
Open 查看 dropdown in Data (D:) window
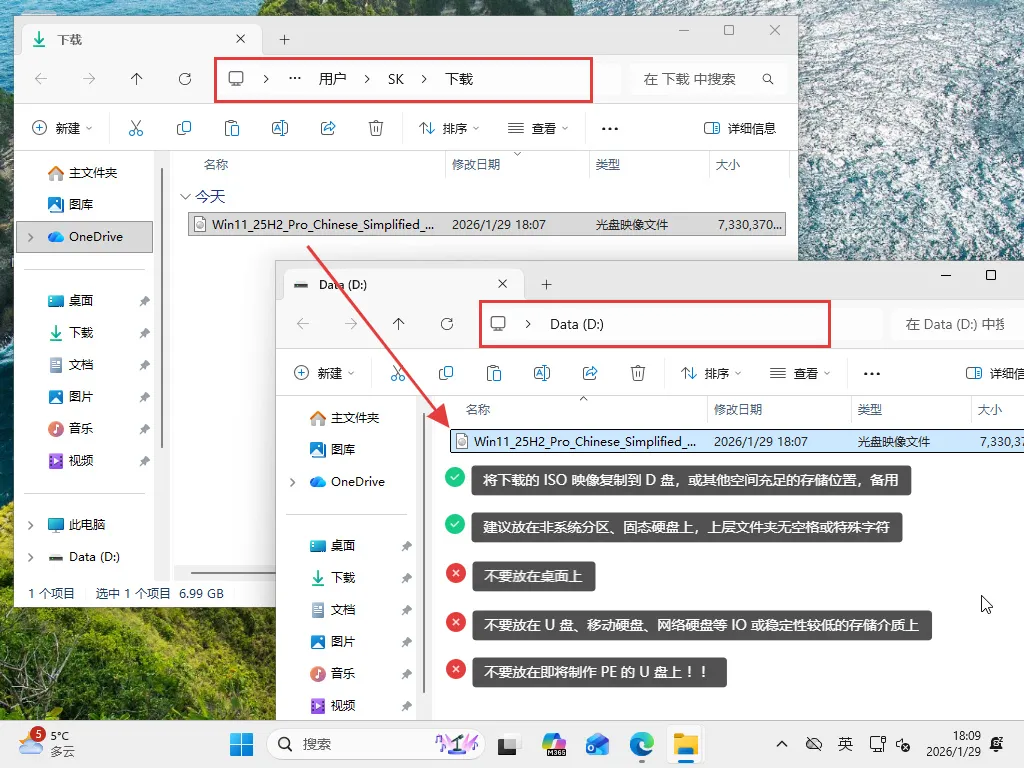point(800,373)
